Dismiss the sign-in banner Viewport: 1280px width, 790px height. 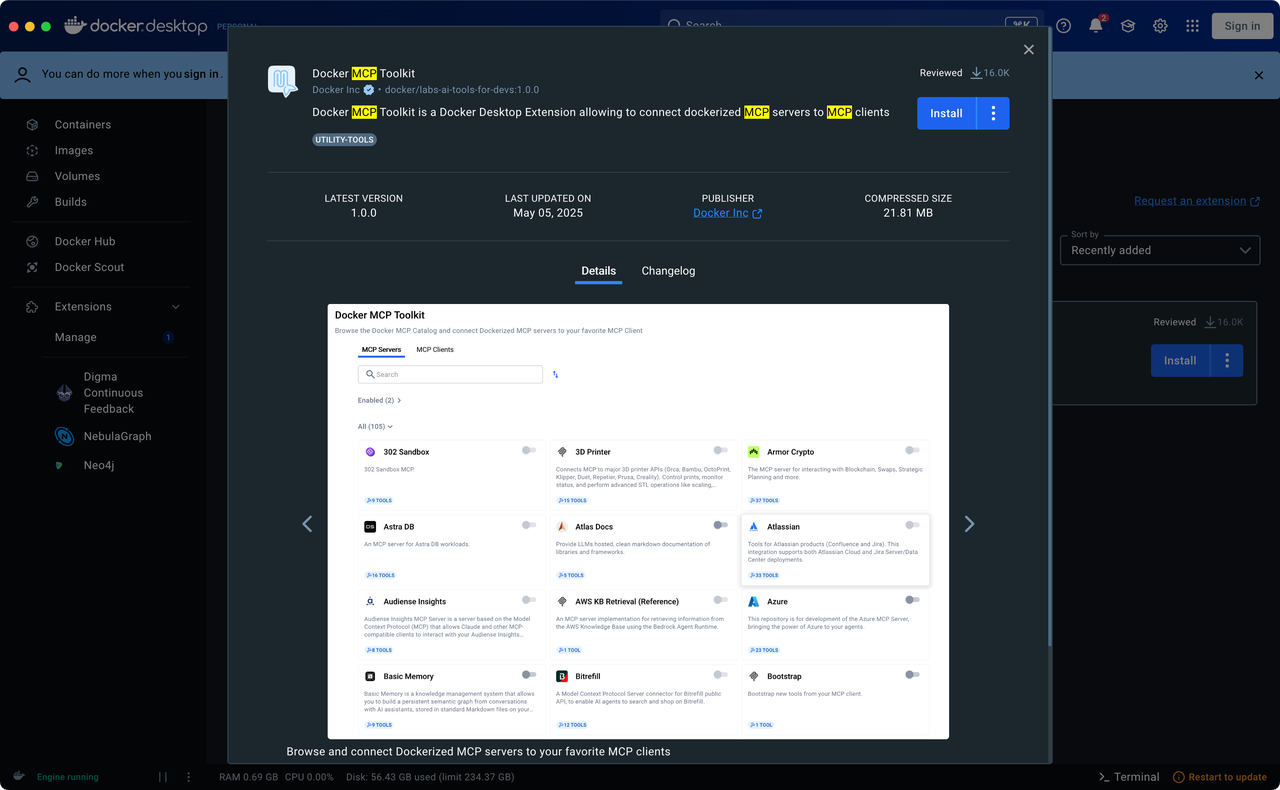pos(1259,75)
